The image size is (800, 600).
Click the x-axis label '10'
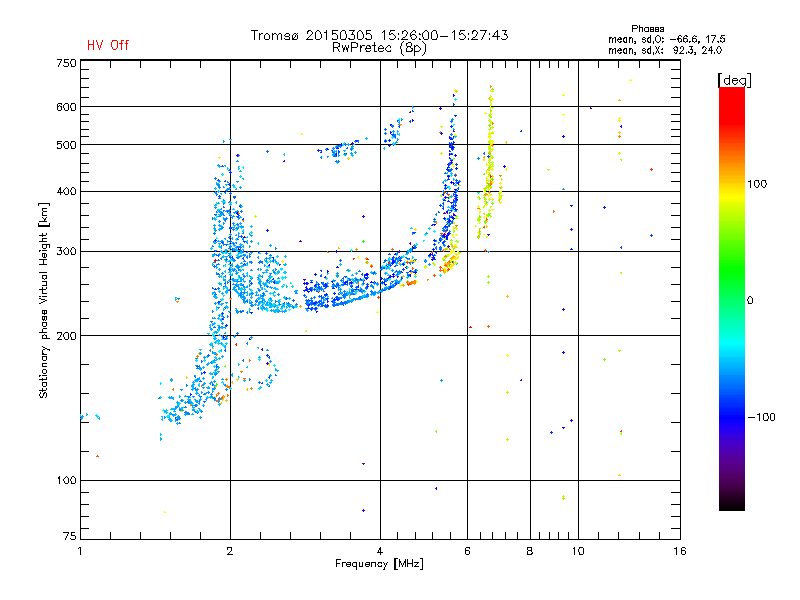click(x=578, y=551)
